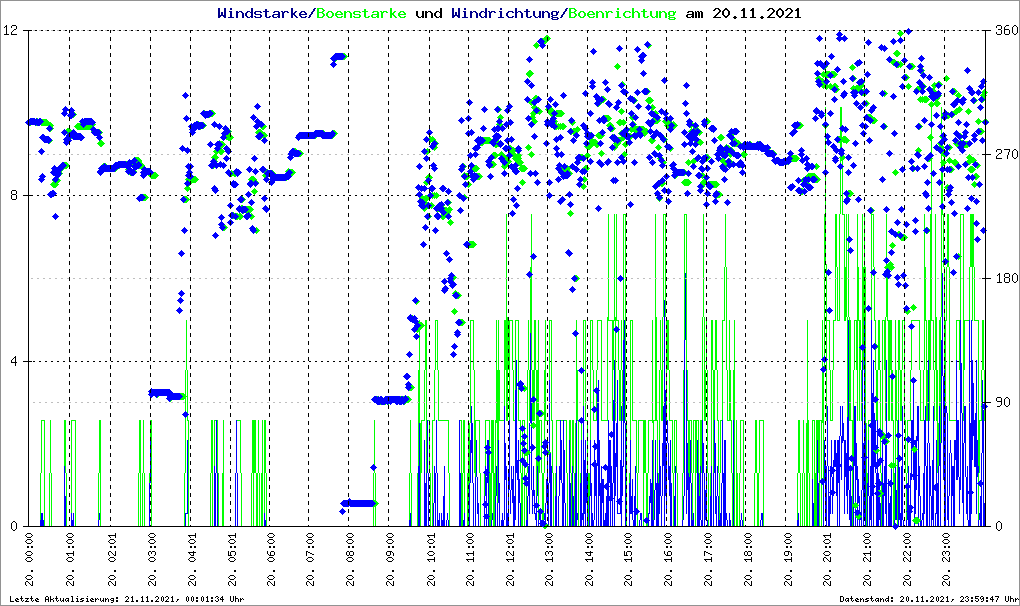Screen dimensions: 1020x606
Task: Click the blue 'Windrichtung' title word
Action: click(x=507, y=14)
